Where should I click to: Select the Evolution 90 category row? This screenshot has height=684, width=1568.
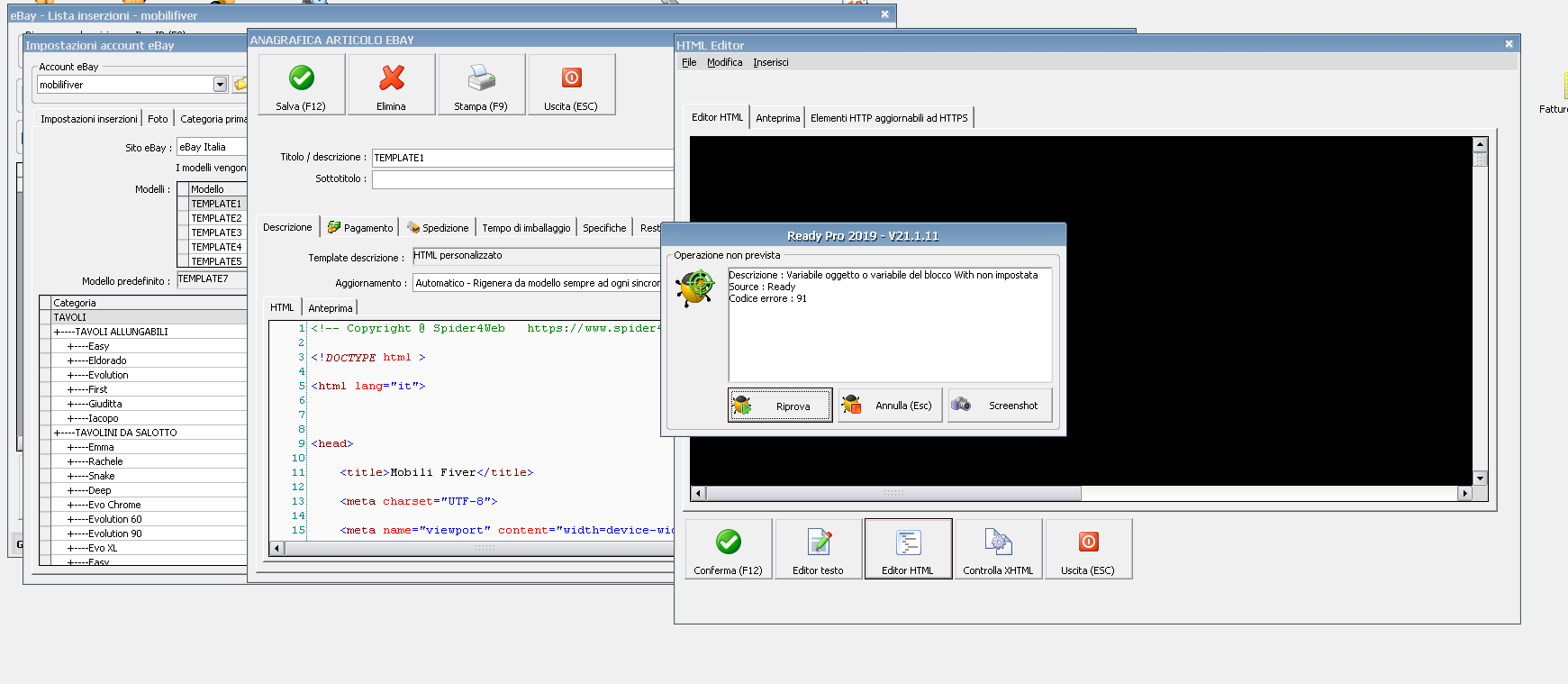coord(149,534)
